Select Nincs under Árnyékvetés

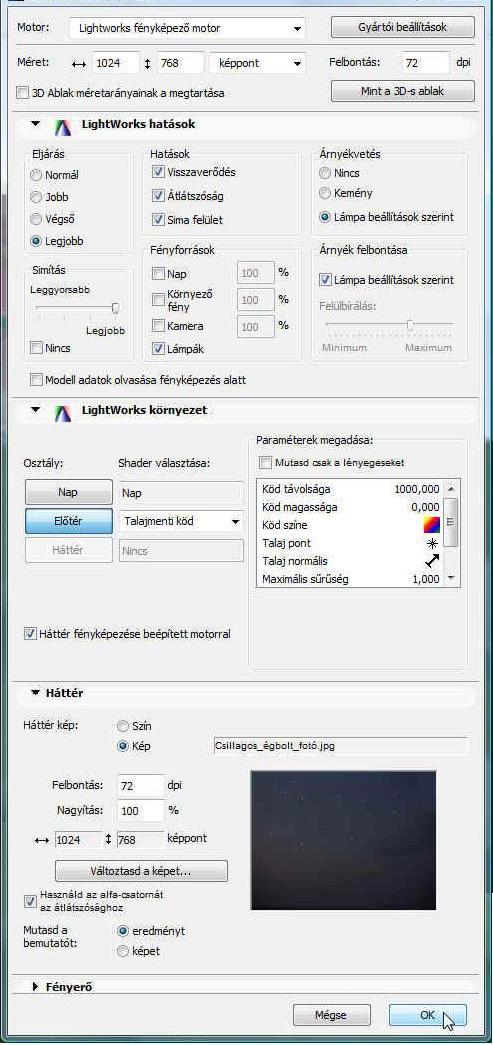325,173
